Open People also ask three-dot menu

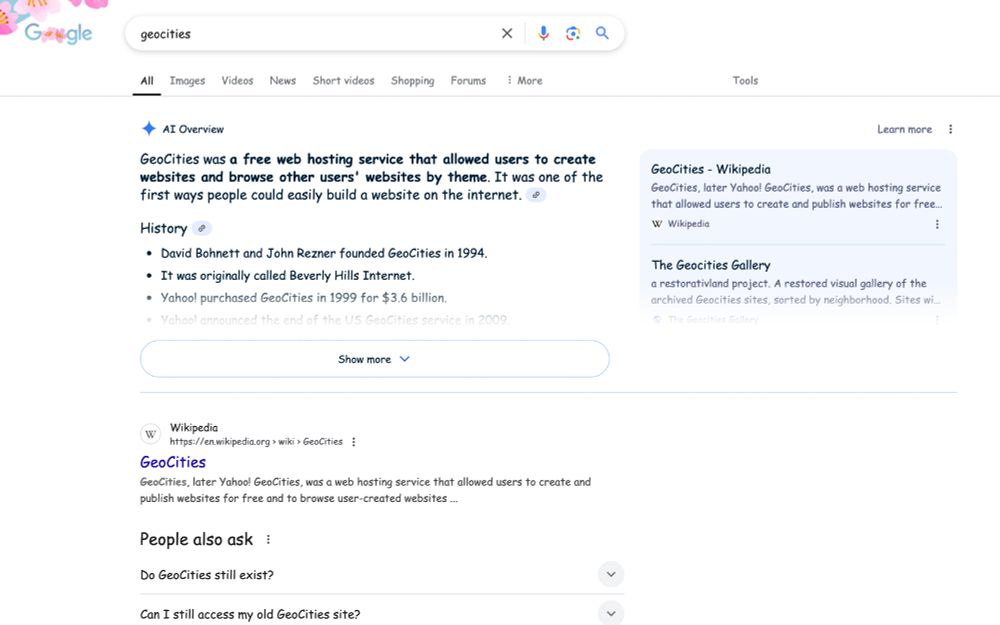tap(268, 540)
